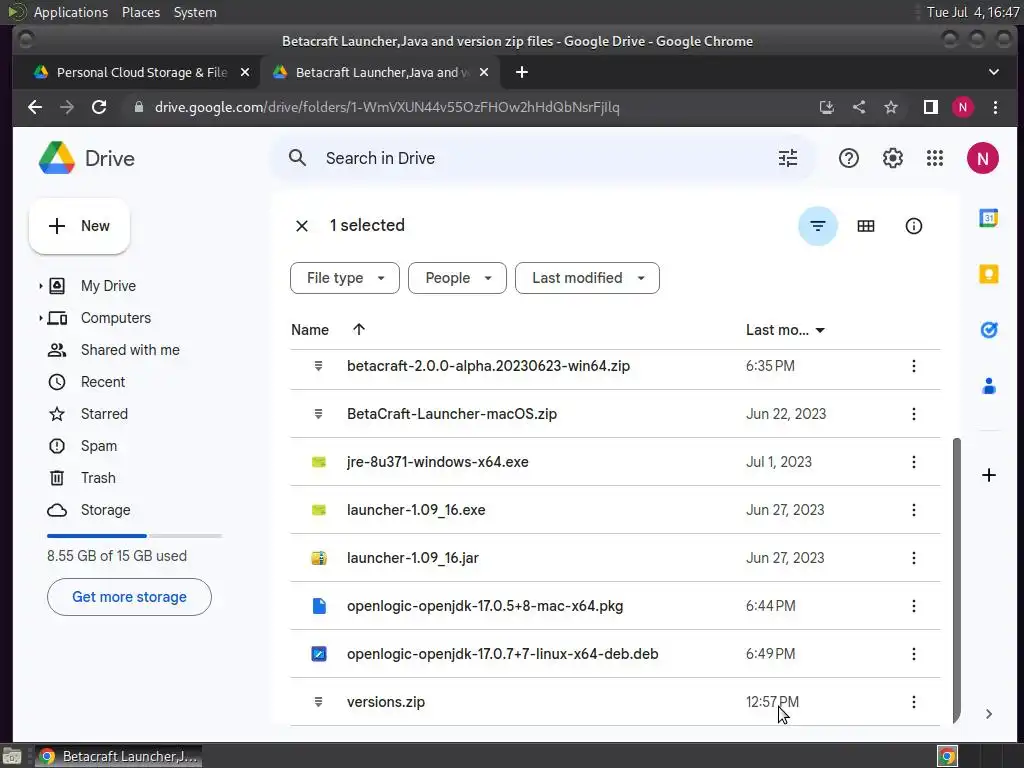Open new Chrome tab plus
The width and height of the screenshot is (1024, 768).
521,72
